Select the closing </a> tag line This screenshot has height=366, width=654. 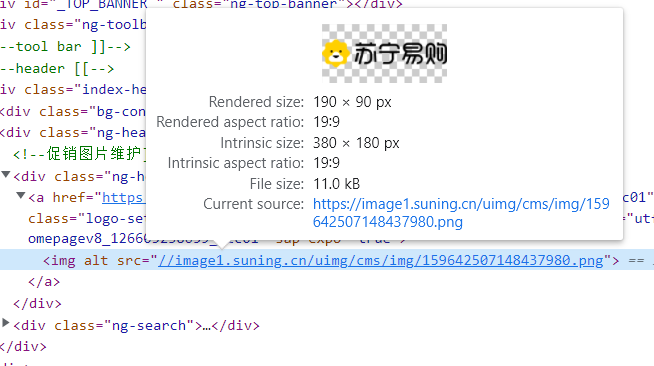click(x=44, y=282)
